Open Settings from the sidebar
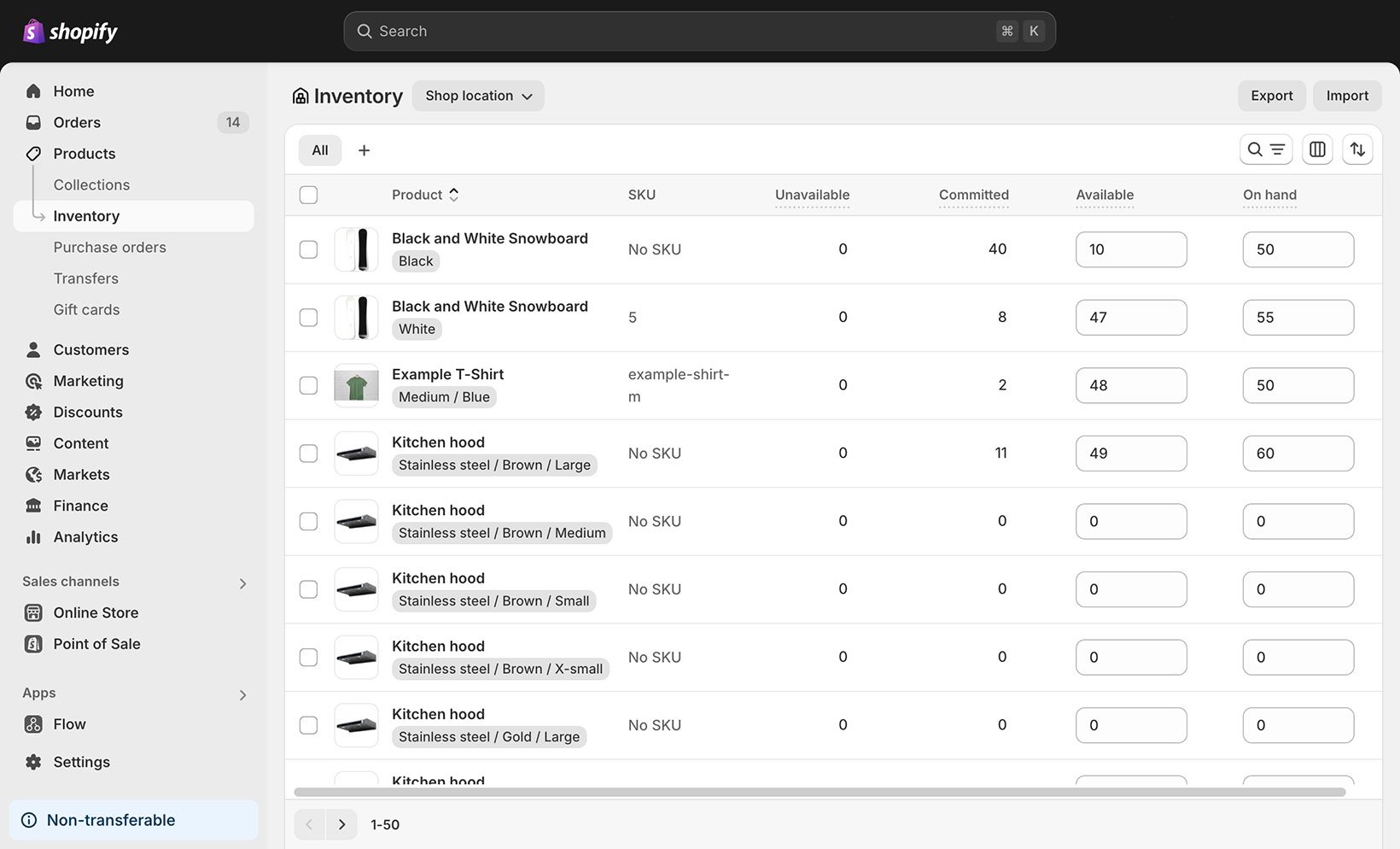1400x849 pixels. 81,761
